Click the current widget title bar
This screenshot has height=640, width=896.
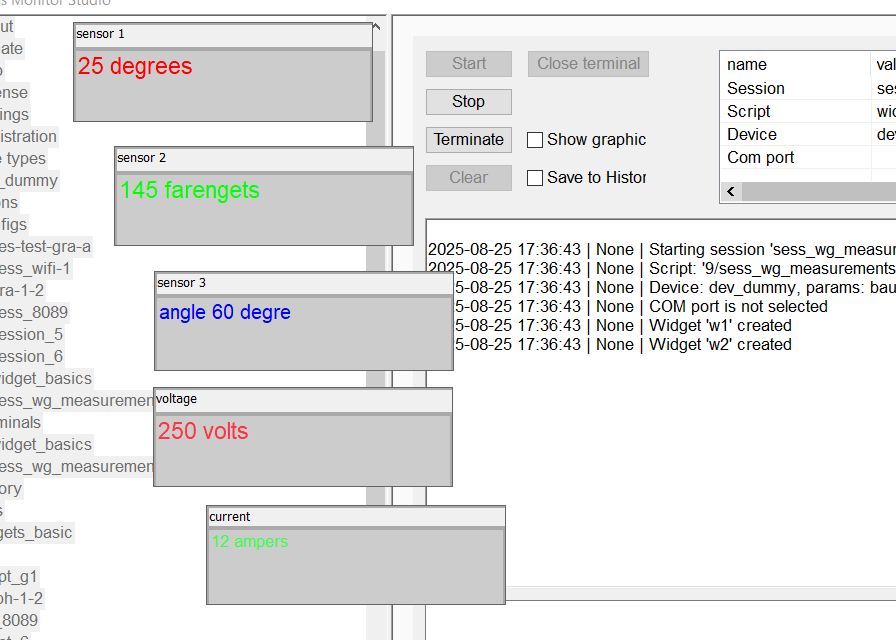(356, 517)
